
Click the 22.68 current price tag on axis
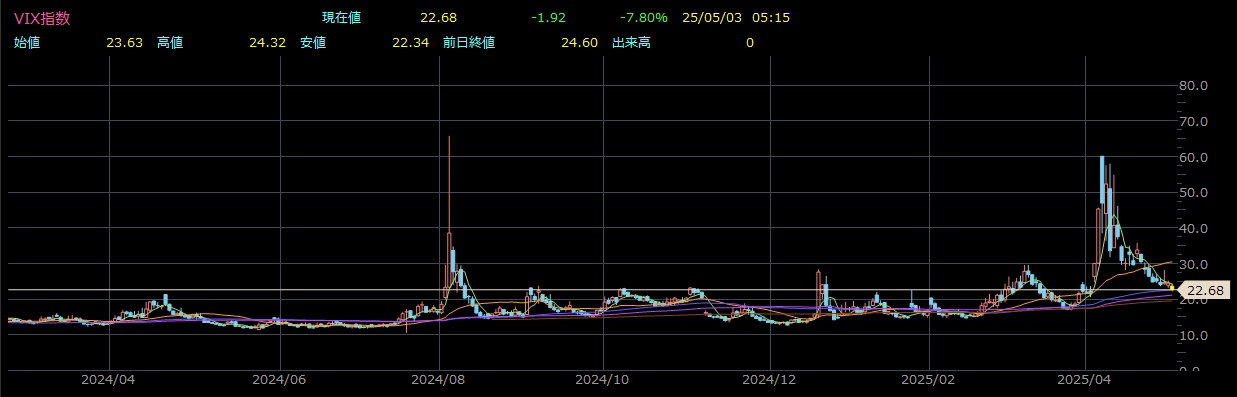[x=1204, y=290]
